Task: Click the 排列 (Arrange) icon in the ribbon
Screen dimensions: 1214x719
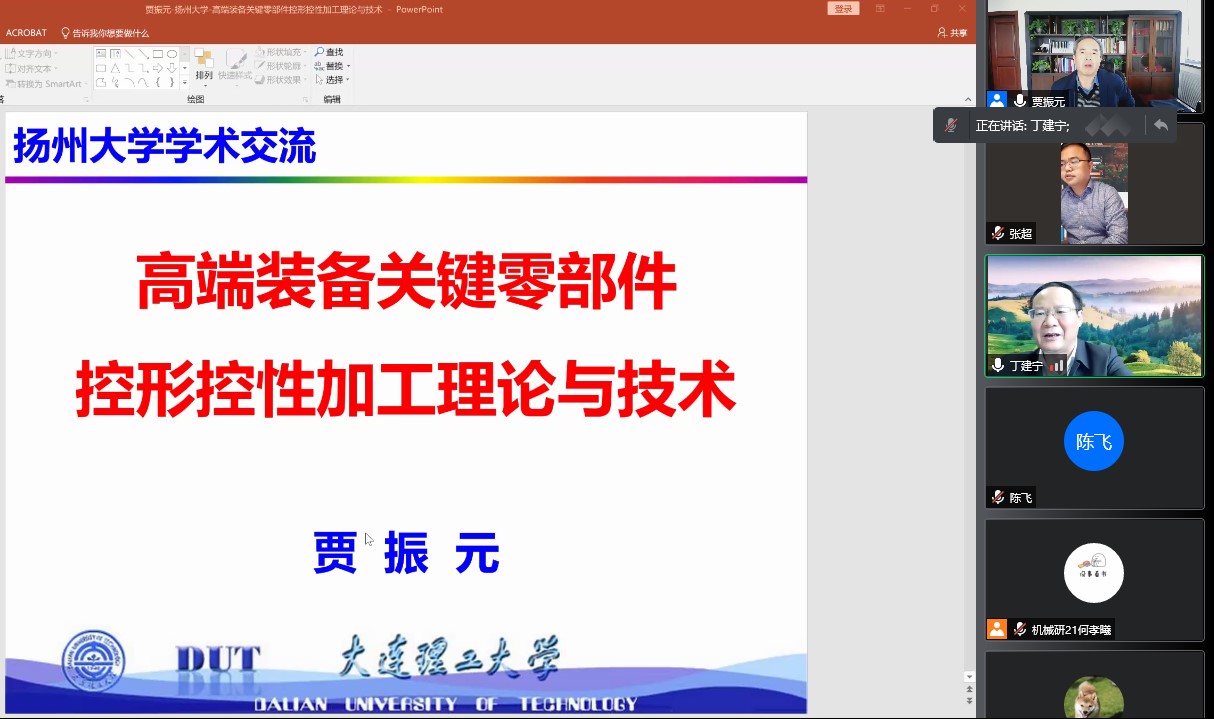Action: [204, 64]
